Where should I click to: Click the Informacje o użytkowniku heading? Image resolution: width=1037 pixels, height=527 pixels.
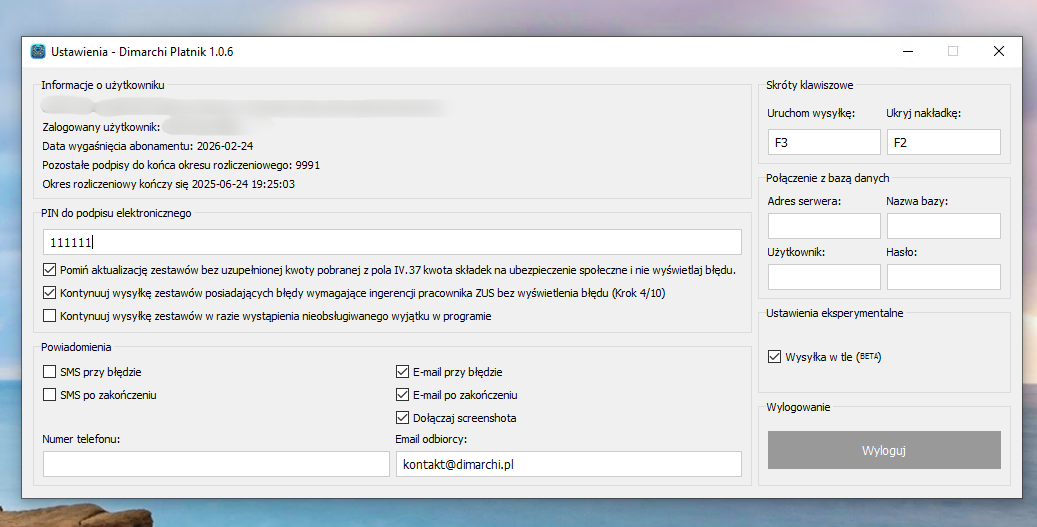pyautogui.click(x=103, y=85)
